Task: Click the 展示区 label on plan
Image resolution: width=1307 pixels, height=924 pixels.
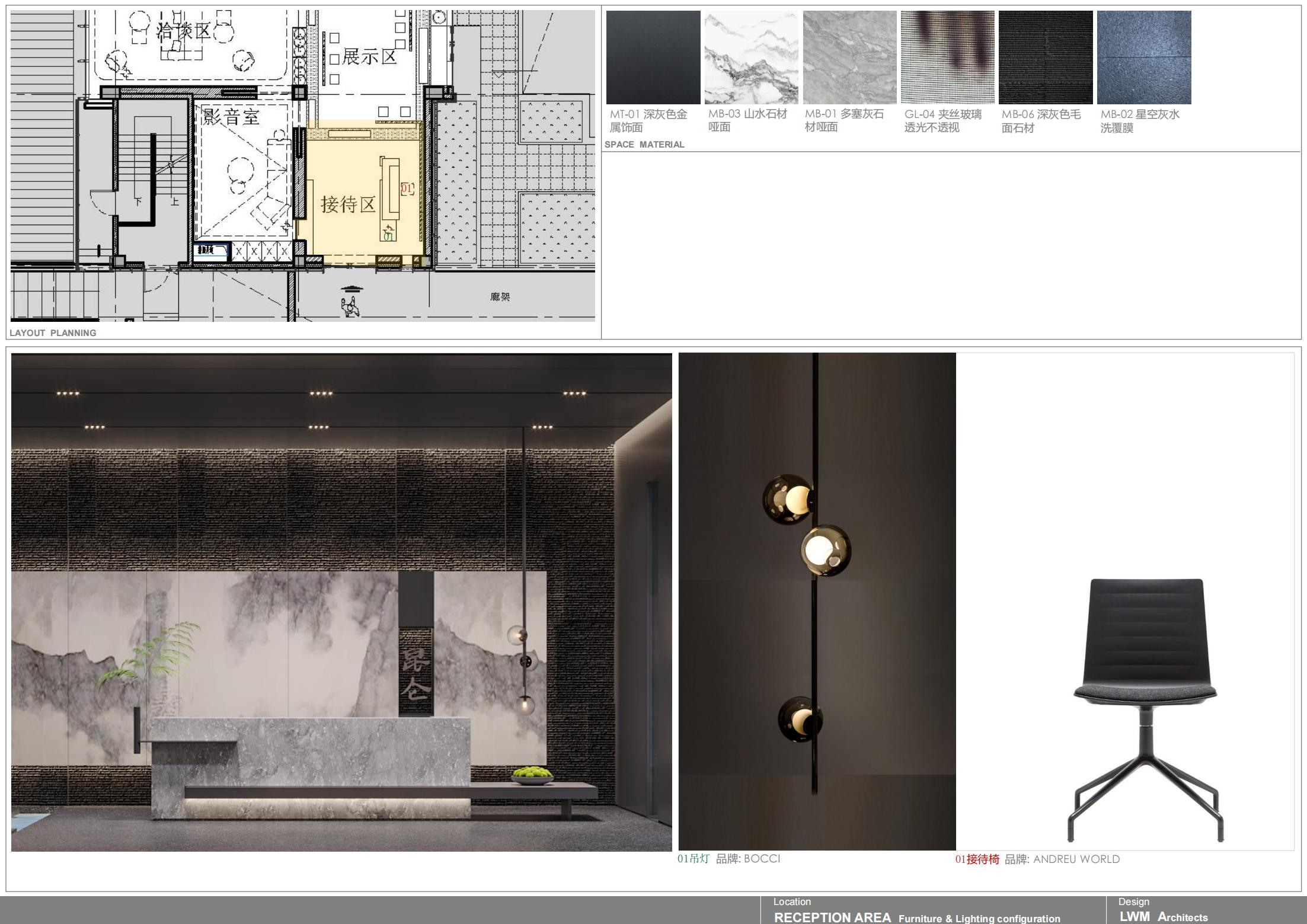Action: pos(369,57)
